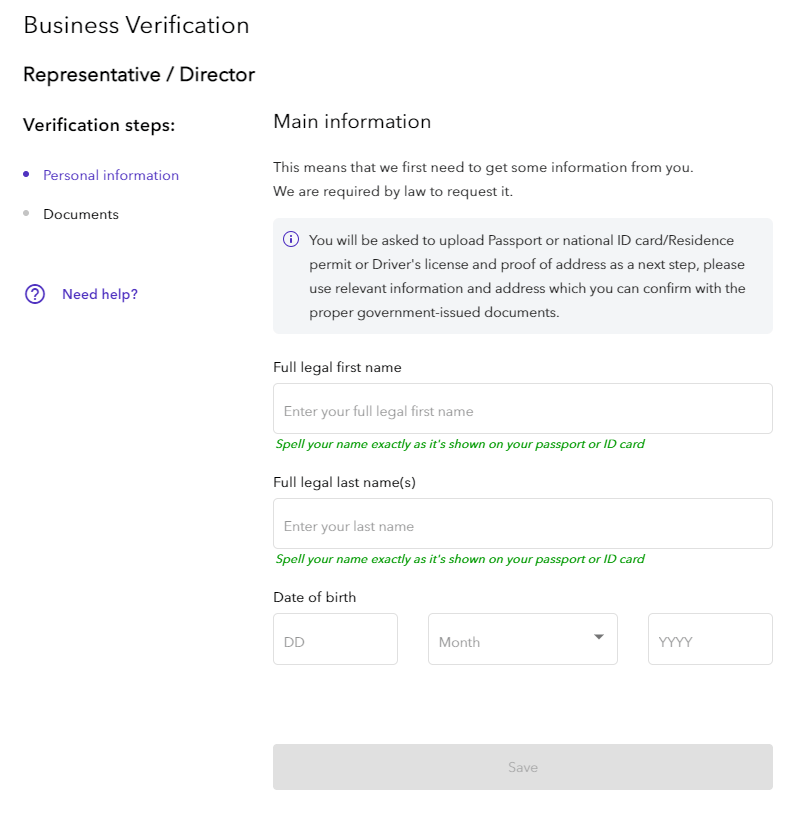Click the Full legal last name(s) label
812x818 pixels.
coord(344,482)
